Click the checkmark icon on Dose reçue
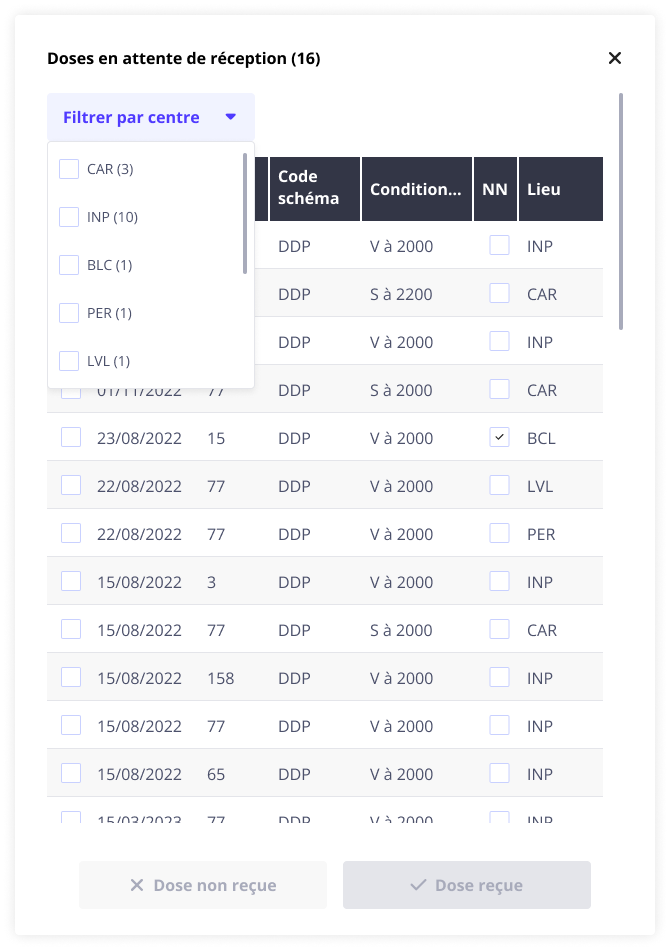670x950 pixels. [x=419, y=885]
